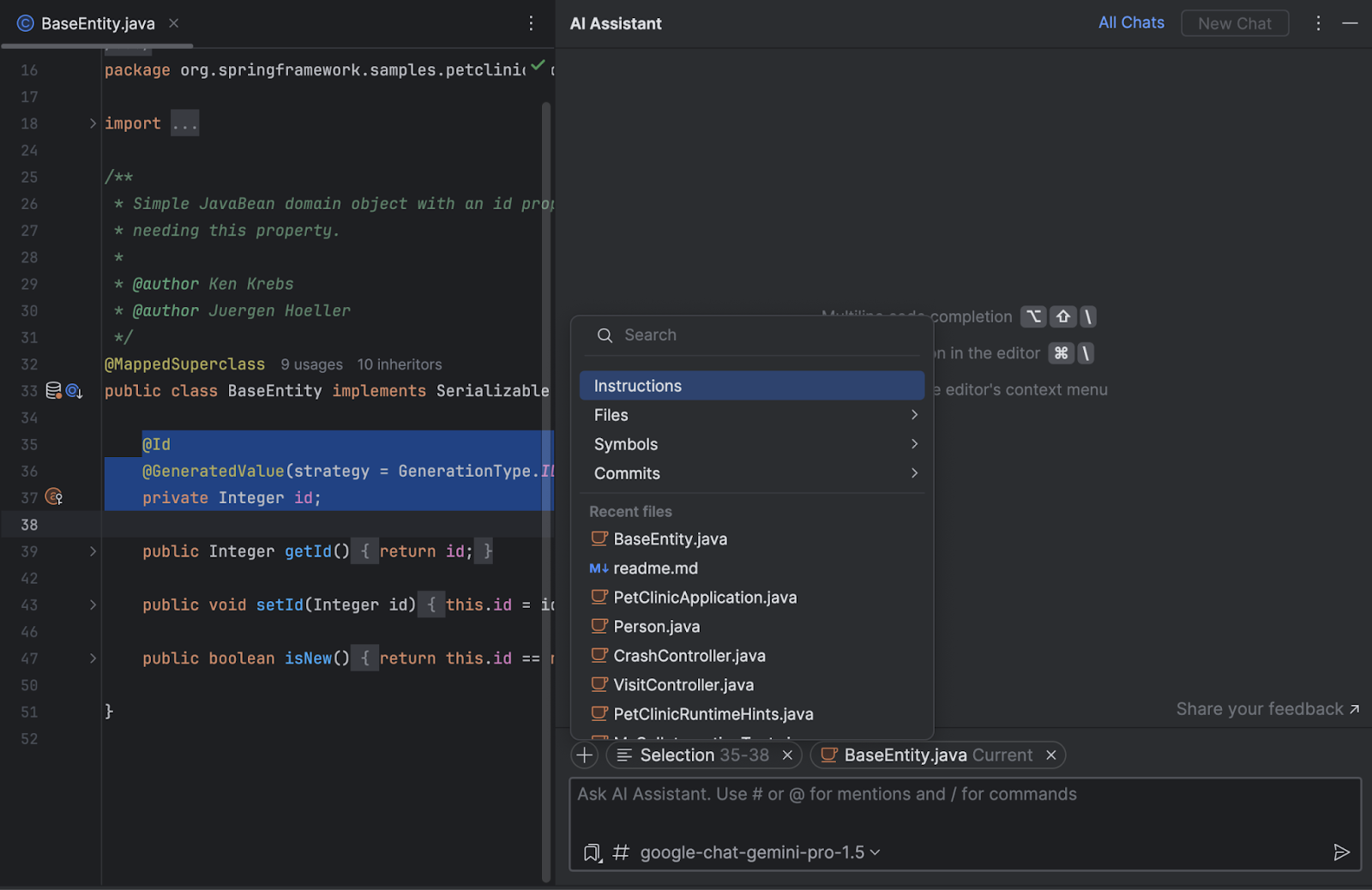Click the gutter icon on line 37
This screenshot has width=1372, height=890.
click(x=54, y=497)
